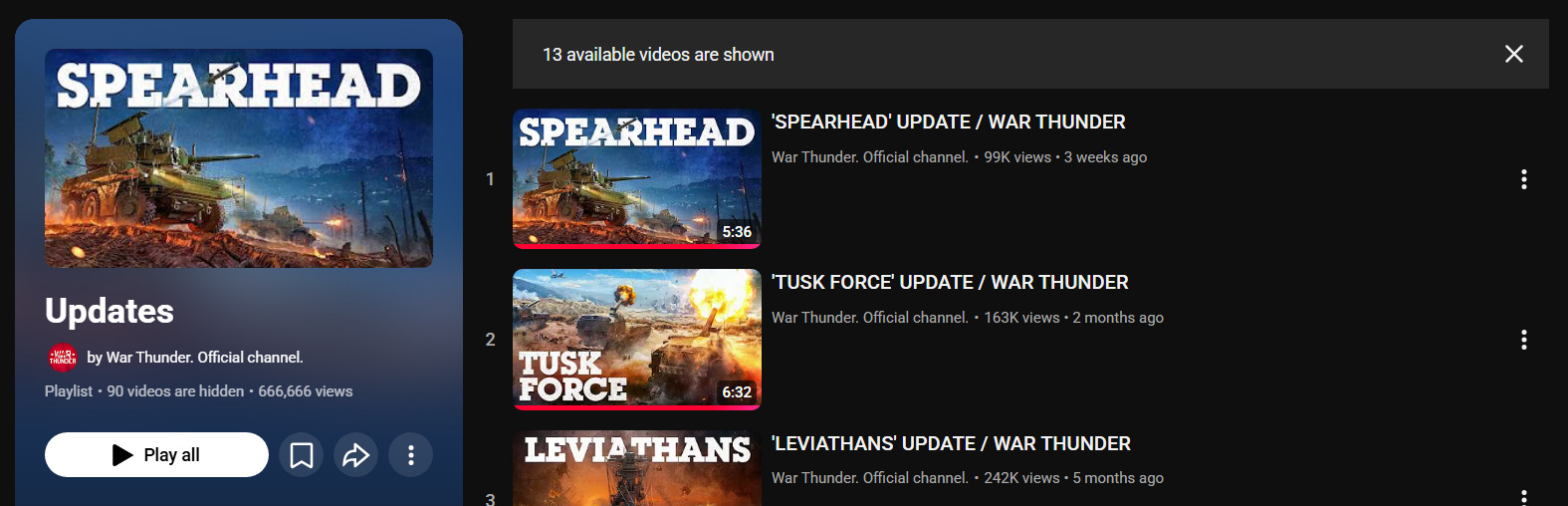
Task: Open action menu for SPEARHEAD video
Action: (x=1523, y=179)
